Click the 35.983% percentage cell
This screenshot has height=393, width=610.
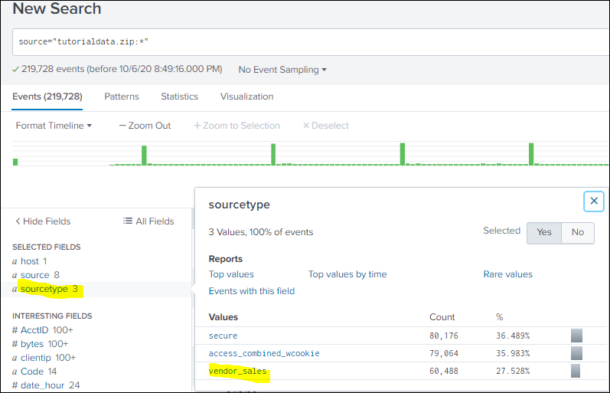tap(513, 353)
